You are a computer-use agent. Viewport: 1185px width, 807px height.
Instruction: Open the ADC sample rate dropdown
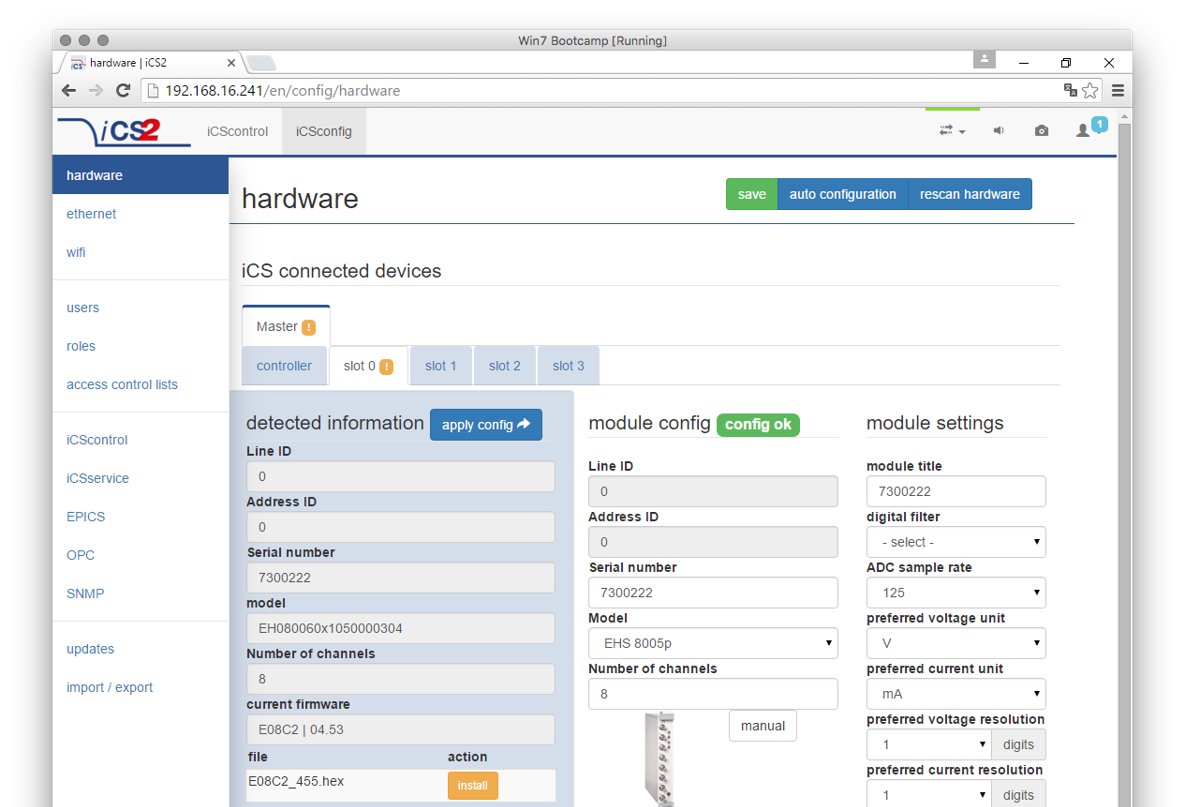955,593
